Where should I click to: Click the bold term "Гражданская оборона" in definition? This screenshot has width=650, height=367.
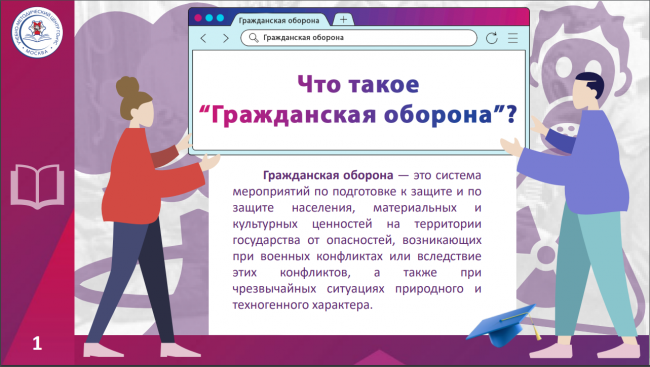click(x=328, y=175)
